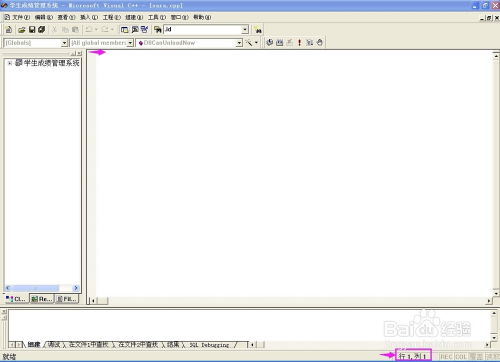Toggle the breakpoint hand icon

point(320,42)
